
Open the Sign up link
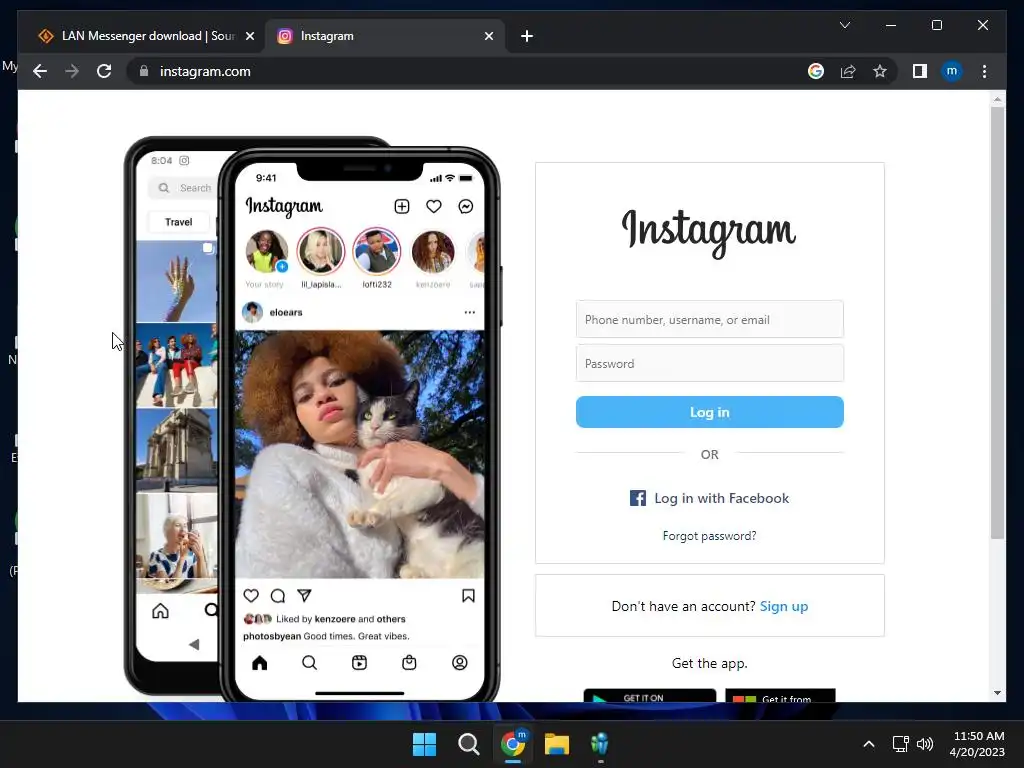click(x=784, y=606)
